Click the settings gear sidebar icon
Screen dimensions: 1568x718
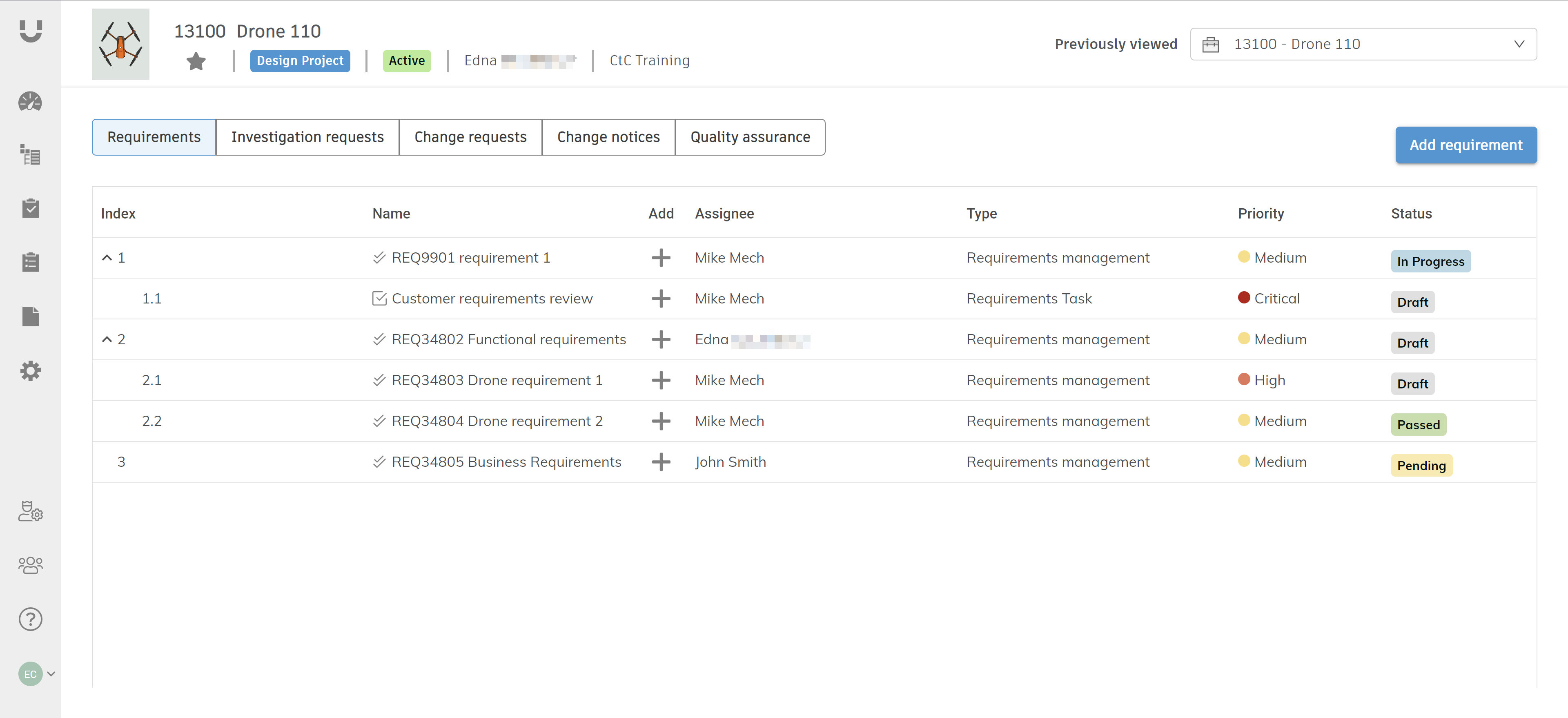30,370
